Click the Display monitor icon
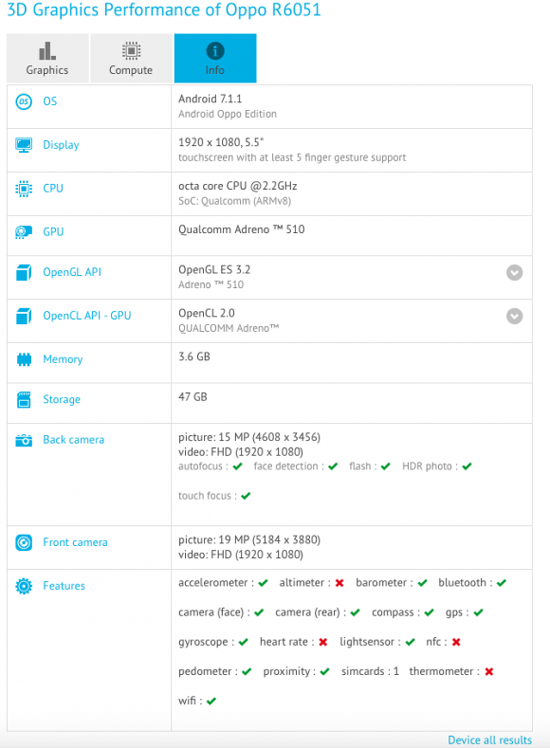550x748 pixels. point(24,145)
